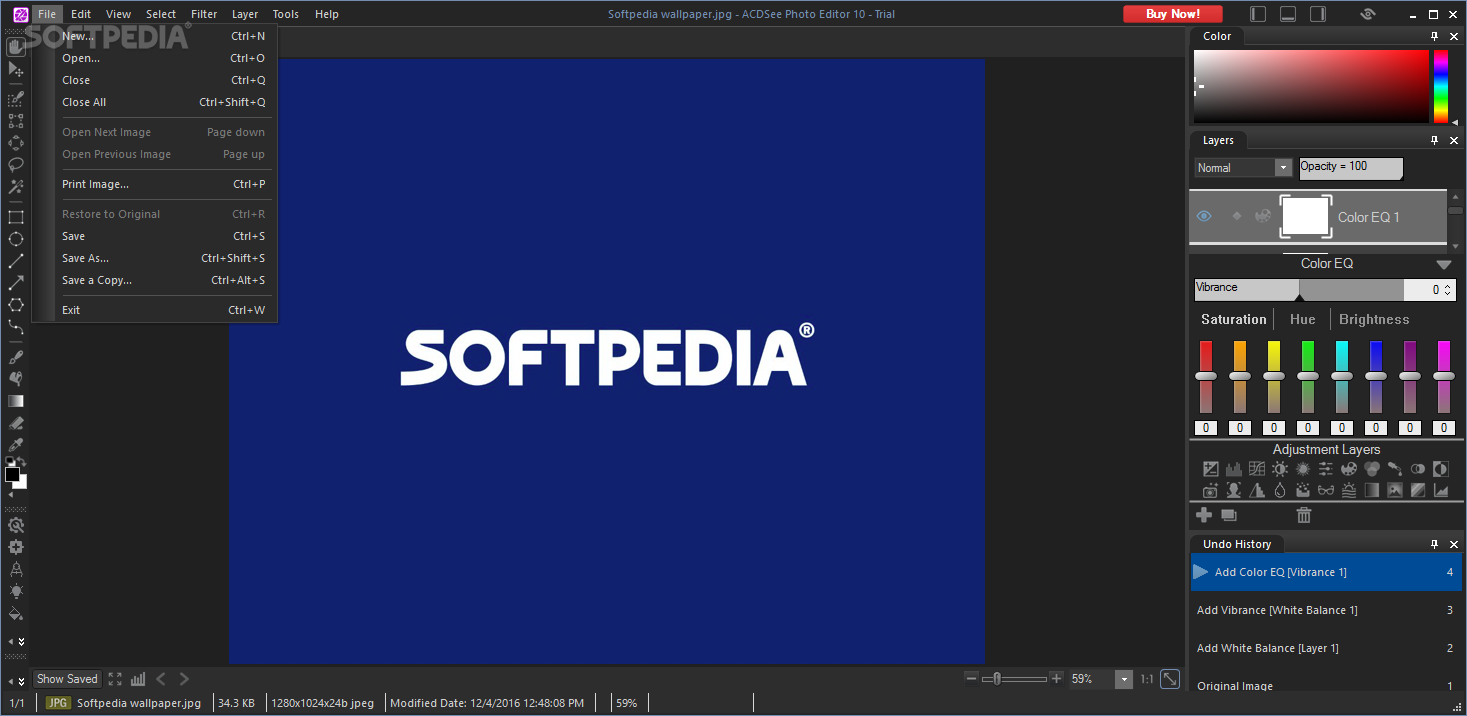Open the histogram from the bottom bar

point(138,679)
